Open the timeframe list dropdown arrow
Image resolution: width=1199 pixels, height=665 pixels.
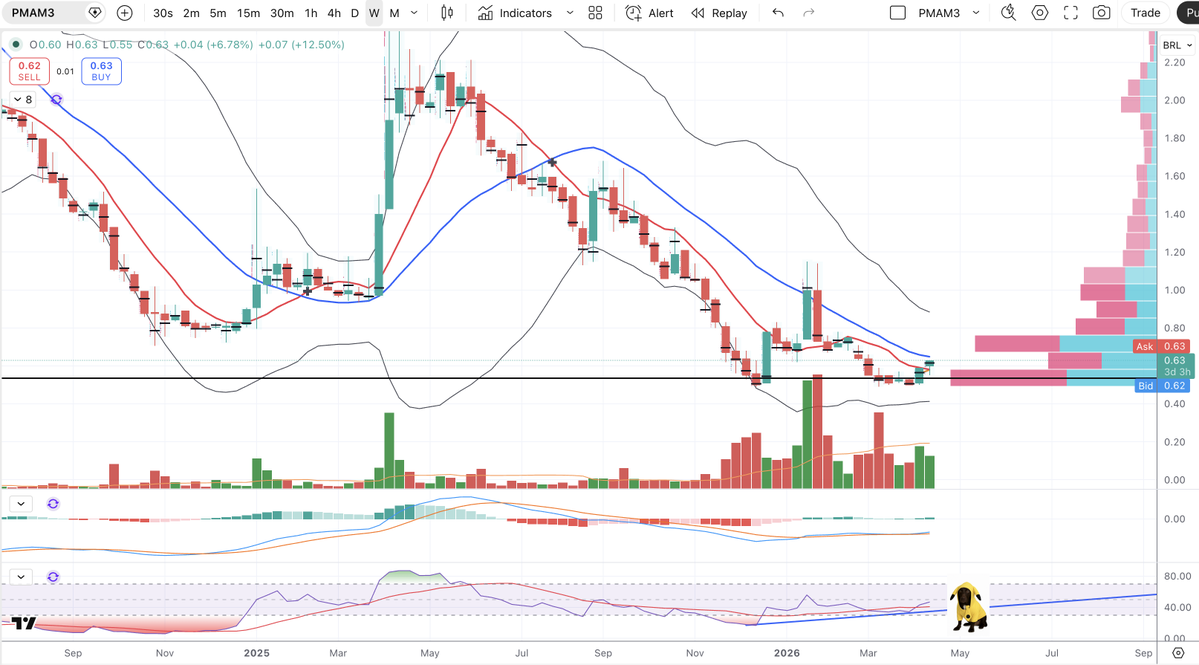pos(414,13)
